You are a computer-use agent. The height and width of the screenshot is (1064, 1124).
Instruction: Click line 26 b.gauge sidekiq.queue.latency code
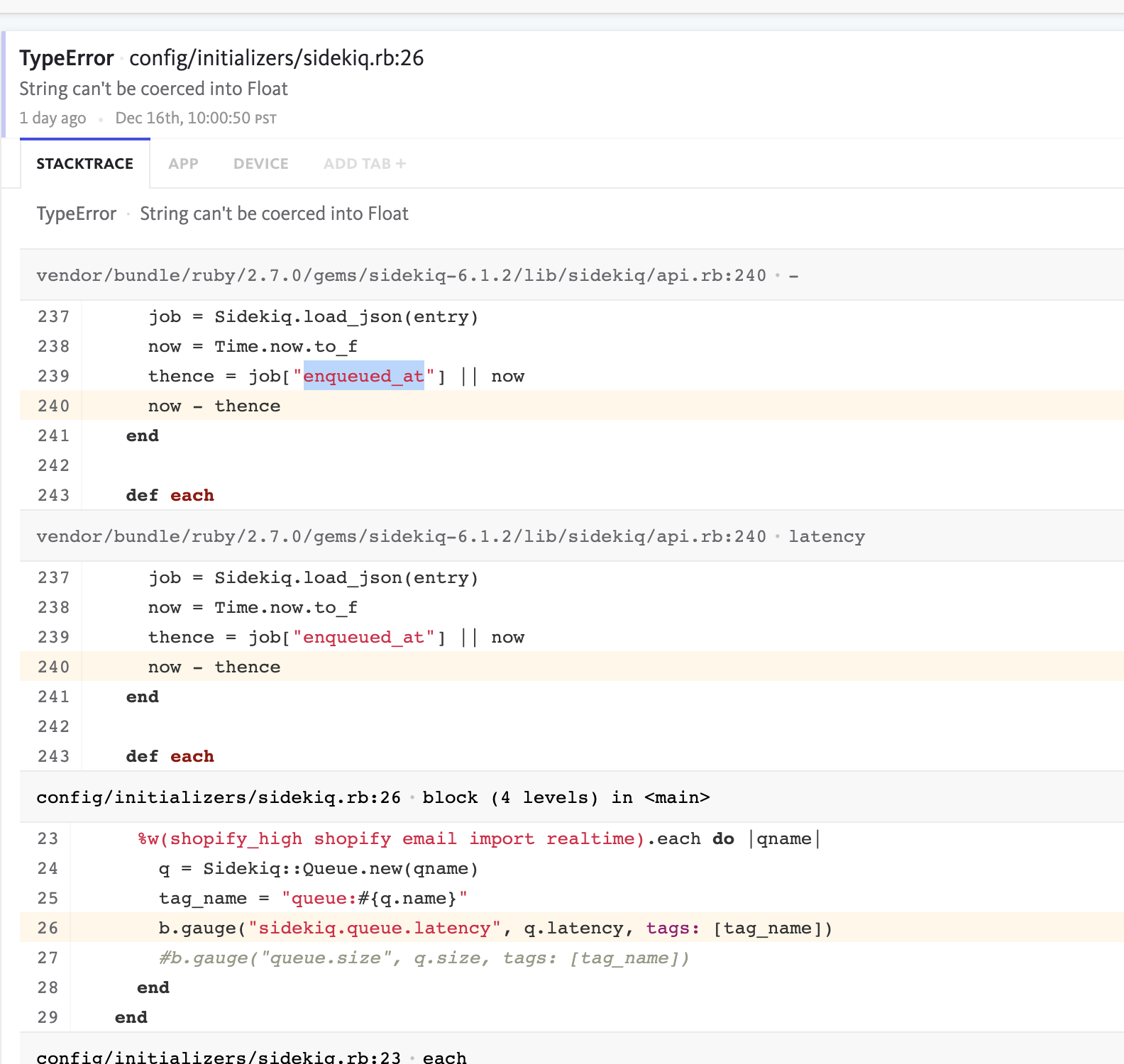point(495,928)
